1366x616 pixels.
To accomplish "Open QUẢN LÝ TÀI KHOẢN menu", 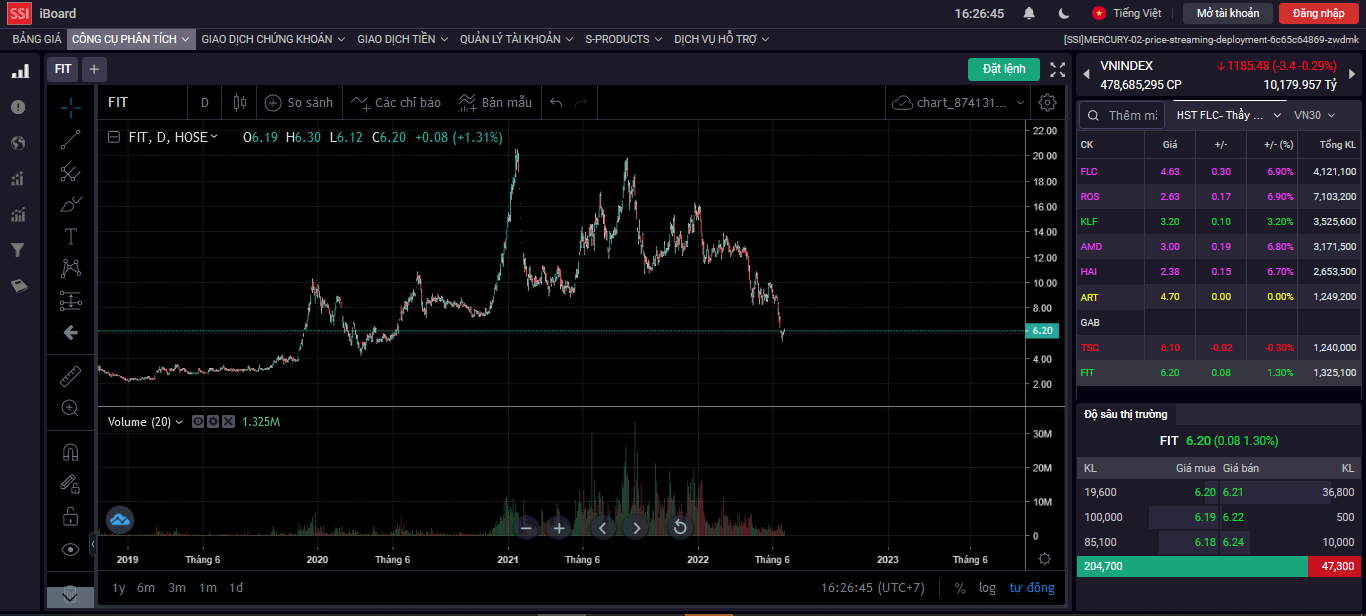I will point(517,39).
